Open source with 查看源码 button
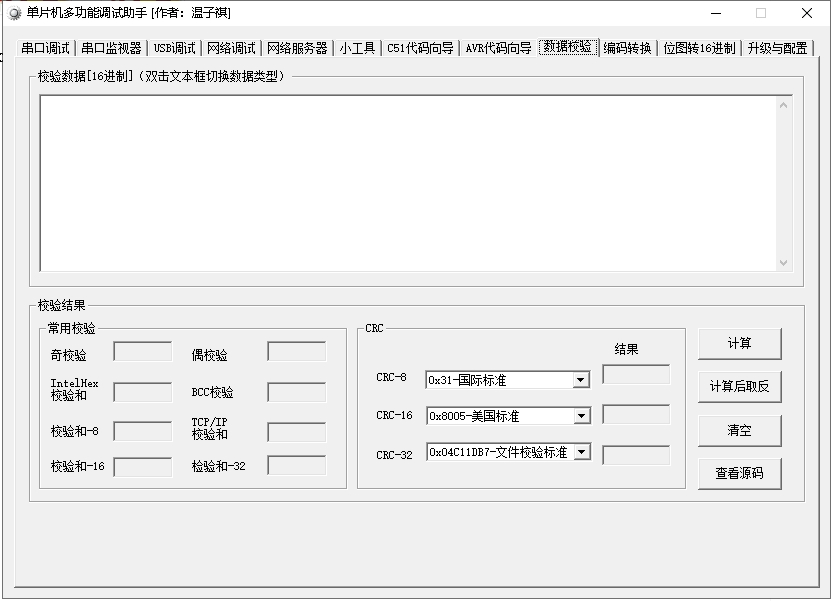Viewport: 833px width, 601px height. [x=740, y=473]
